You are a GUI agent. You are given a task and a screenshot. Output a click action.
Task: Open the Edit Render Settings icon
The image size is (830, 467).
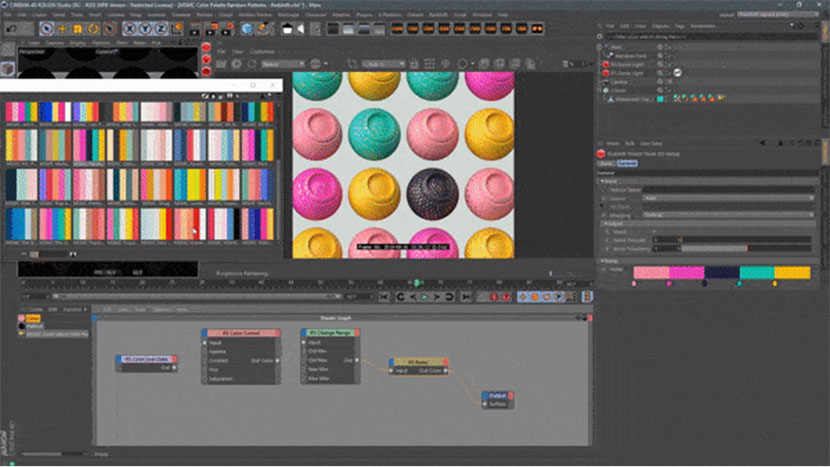[228, 29]
